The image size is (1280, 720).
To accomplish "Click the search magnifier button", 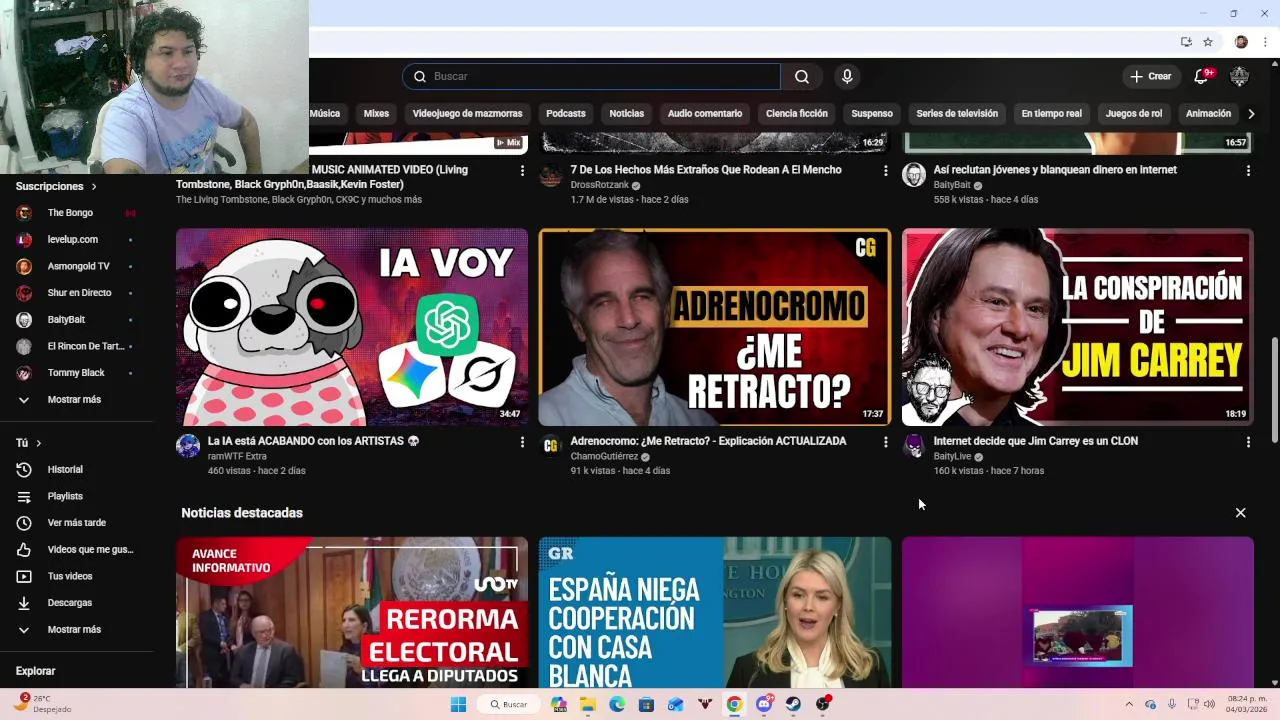I will click(802, 77).
